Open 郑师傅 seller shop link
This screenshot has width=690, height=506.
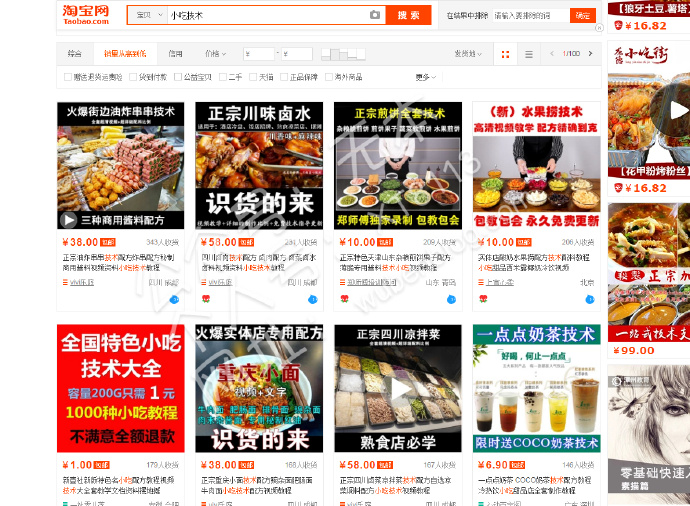371,282
